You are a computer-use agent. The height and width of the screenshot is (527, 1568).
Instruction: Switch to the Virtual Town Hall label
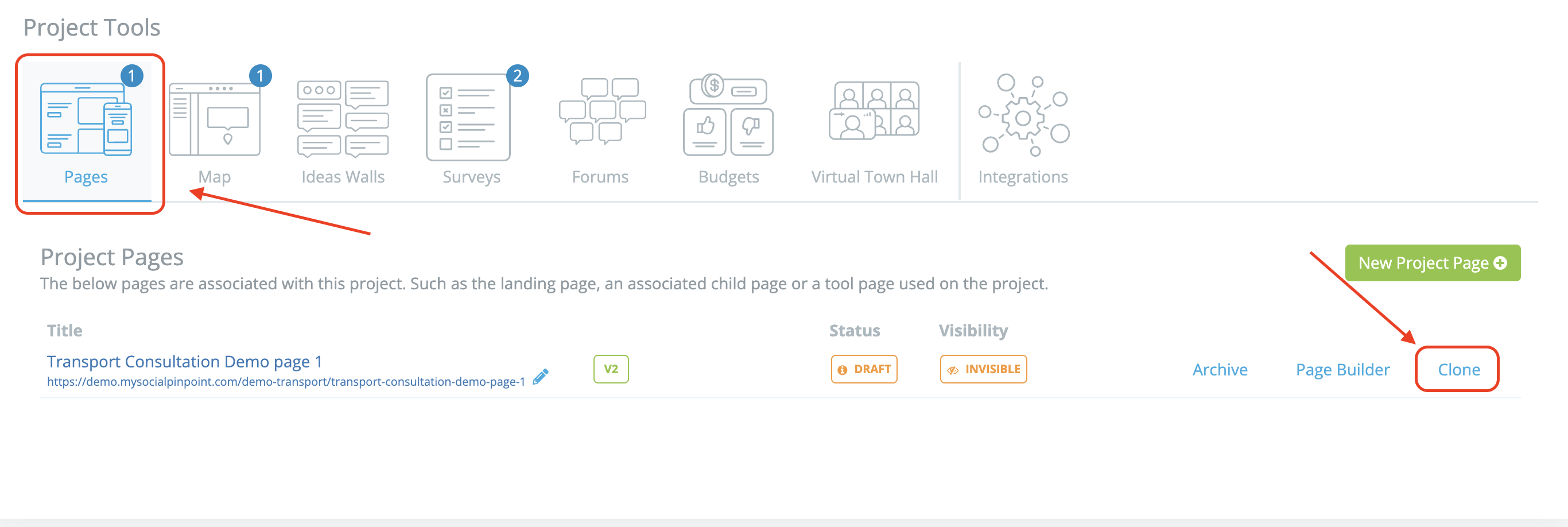point(874,176)
